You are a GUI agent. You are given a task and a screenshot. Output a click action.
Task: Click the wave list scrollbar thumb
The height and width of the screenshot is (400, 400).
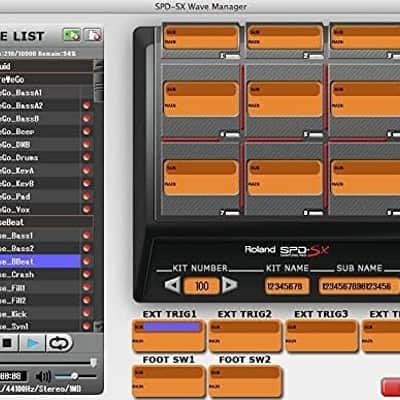[99, 87]
